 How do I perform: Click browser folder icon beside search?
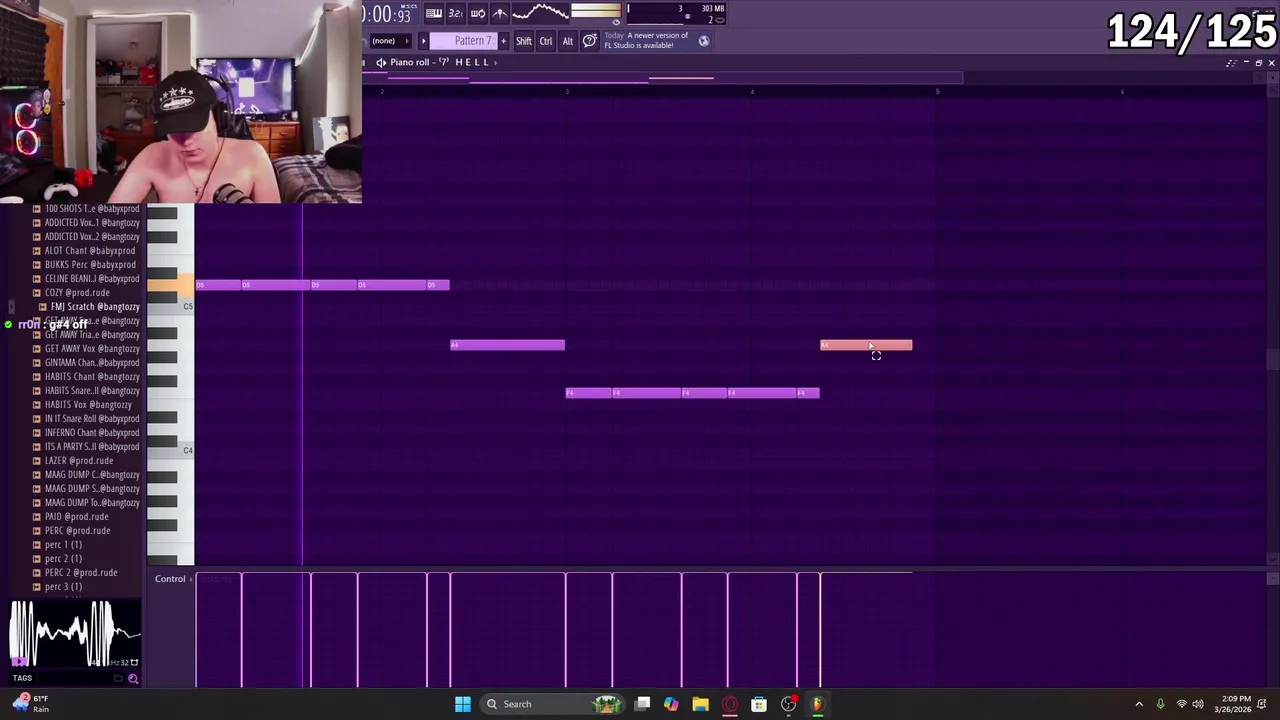118,679
